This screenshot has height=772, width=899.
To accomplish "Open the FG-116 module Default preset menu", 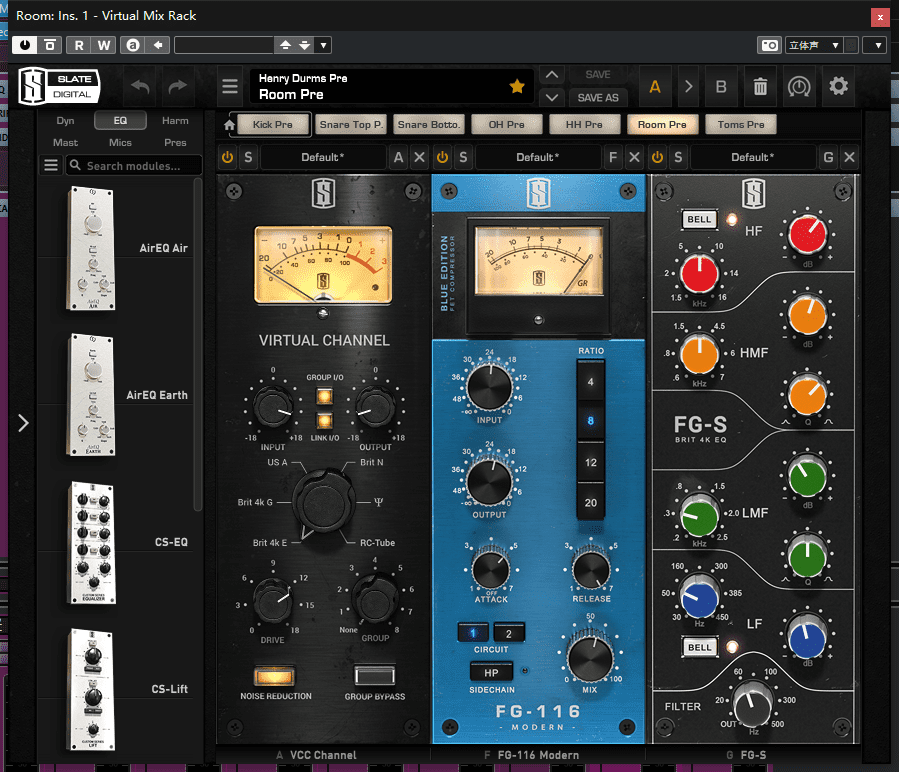I will coord(538,157).
